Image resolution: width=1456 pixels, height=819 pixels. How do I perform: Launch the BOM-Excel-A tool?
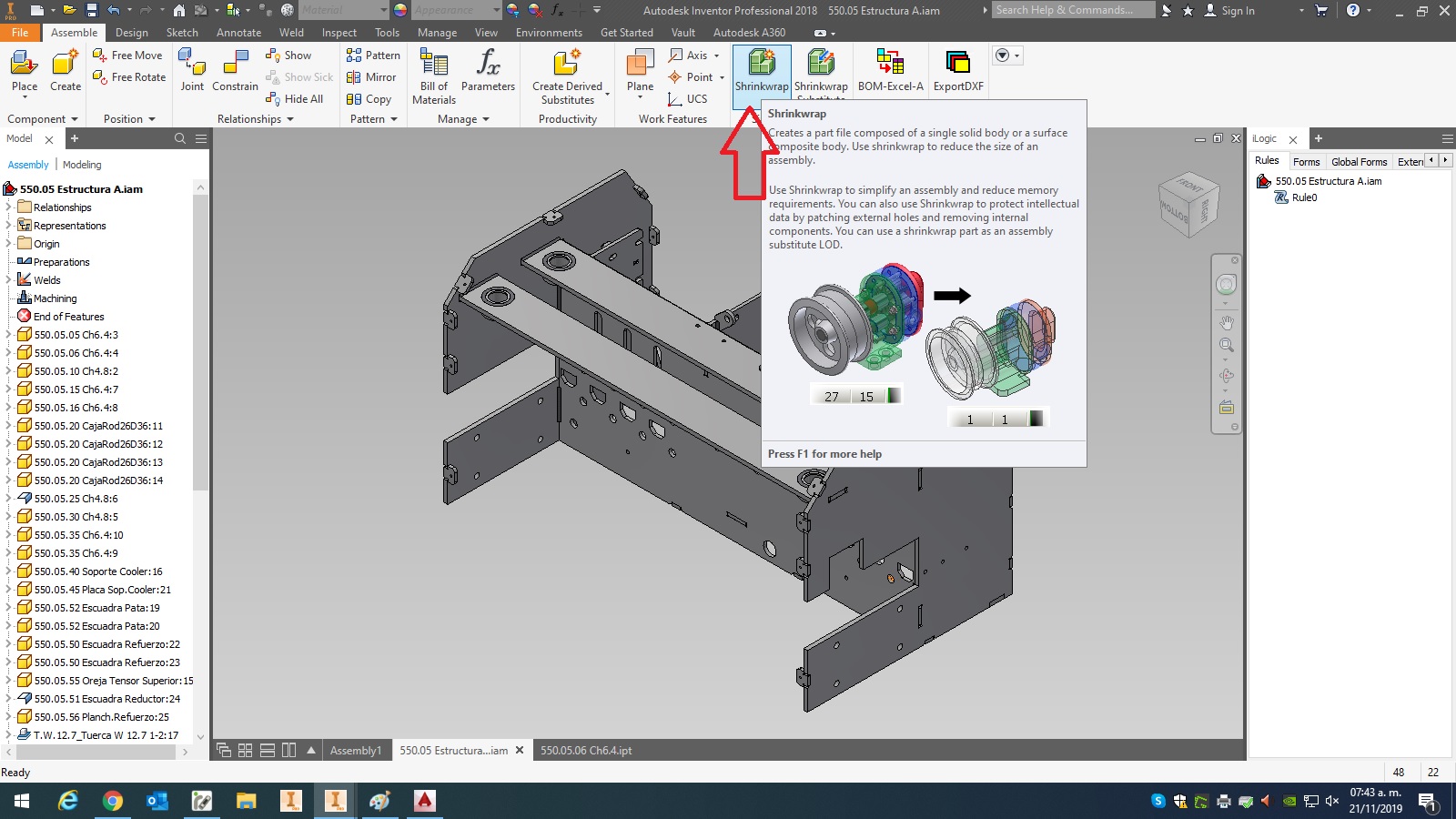coord(889,73)
